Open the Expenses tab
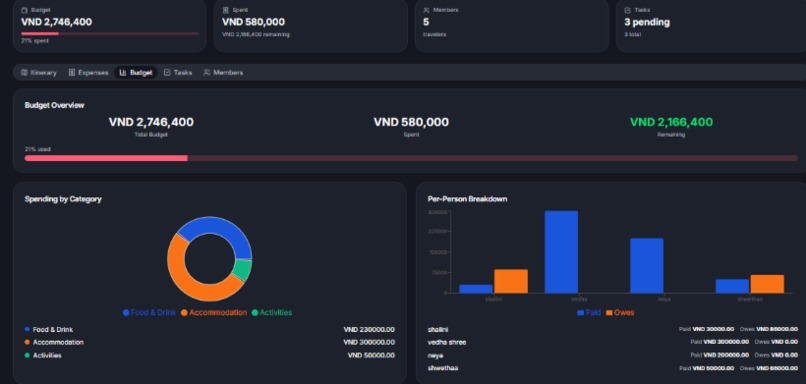Screen dimensions: 806x384 tap(88, 72)
